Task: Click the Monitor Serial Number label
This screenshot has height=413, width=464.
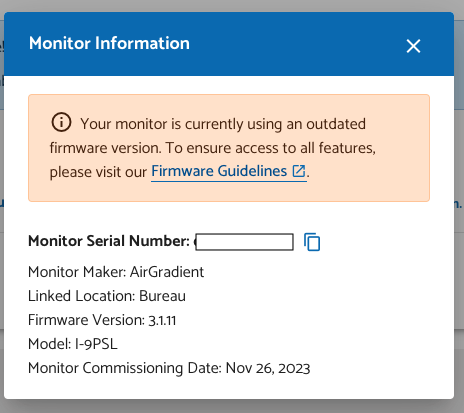Action: click(109, 241)
